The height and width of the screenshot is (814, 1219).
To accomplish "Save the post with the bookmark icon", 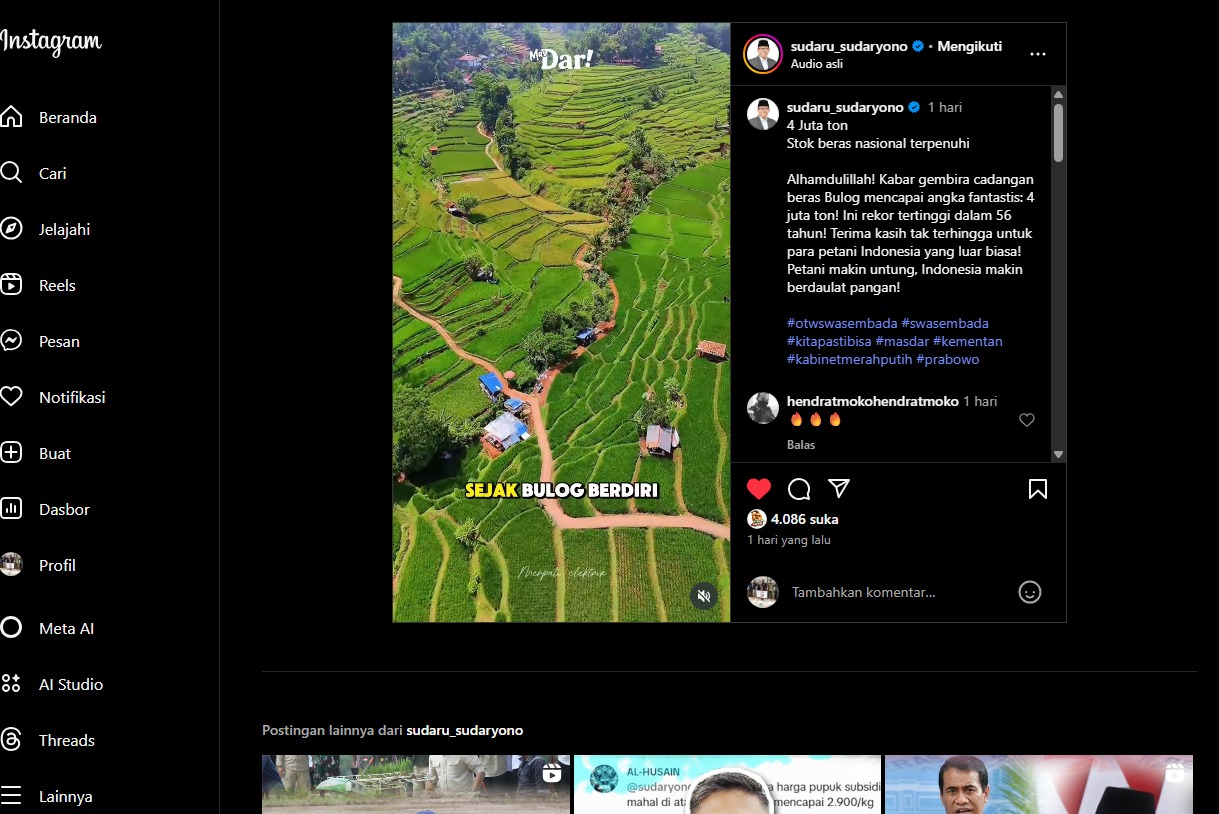I will pos(1038,488).
